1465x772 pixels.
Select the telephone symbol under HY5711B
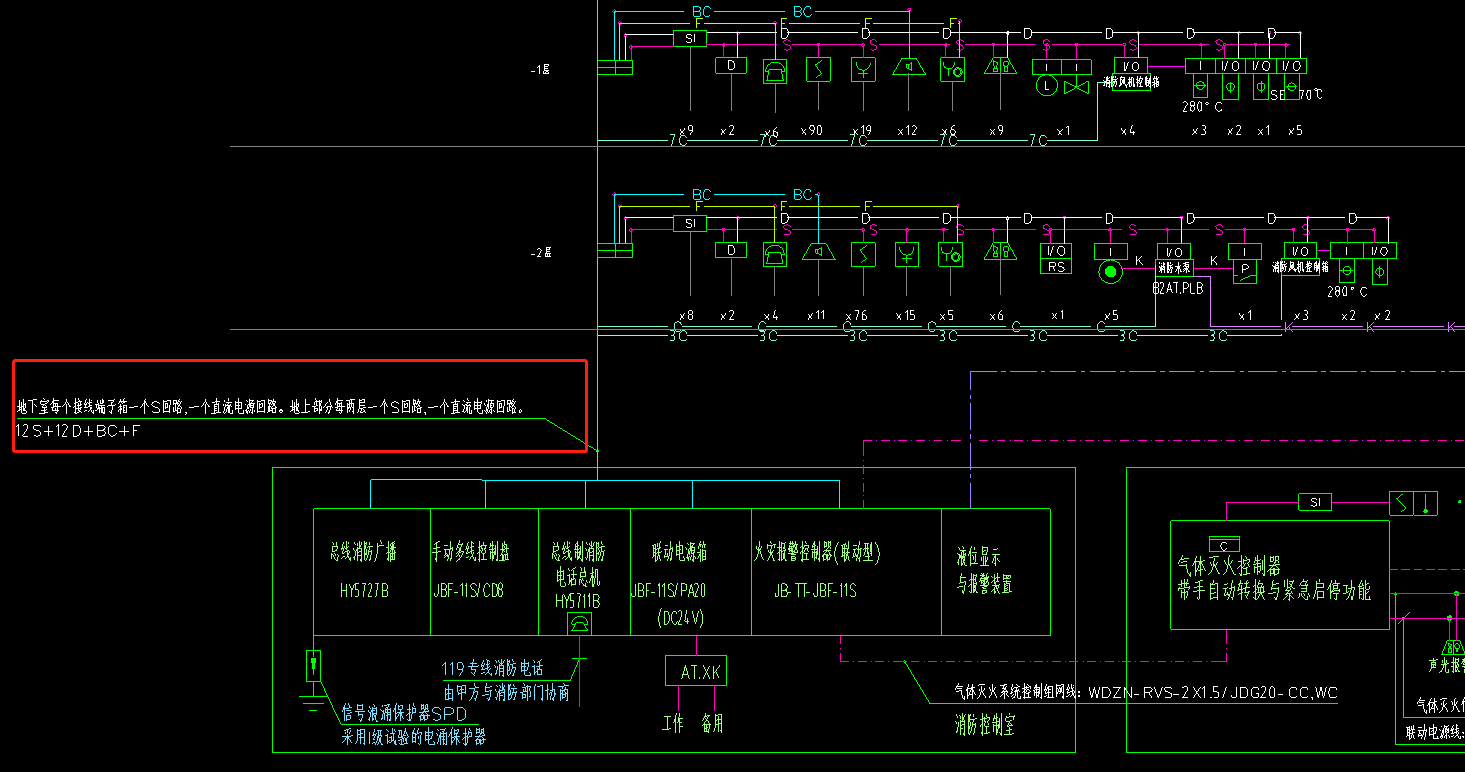(x=580, y=623)
